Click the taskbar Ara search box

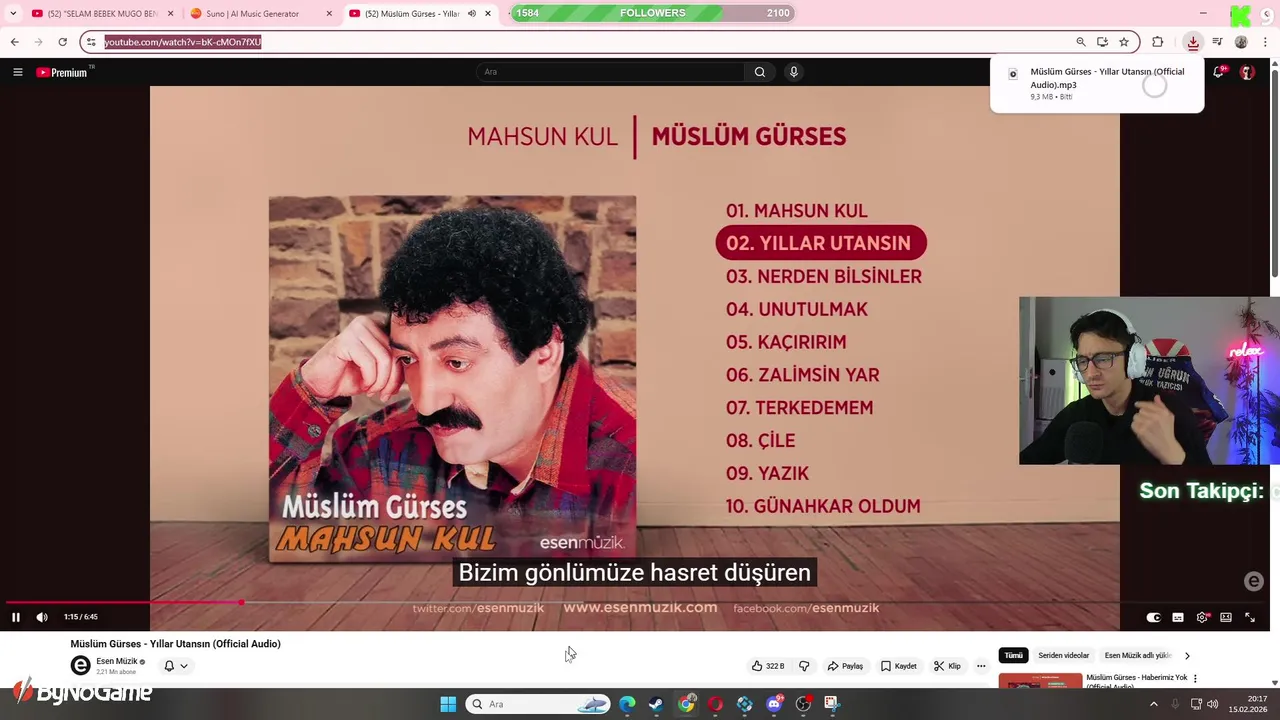539,704
